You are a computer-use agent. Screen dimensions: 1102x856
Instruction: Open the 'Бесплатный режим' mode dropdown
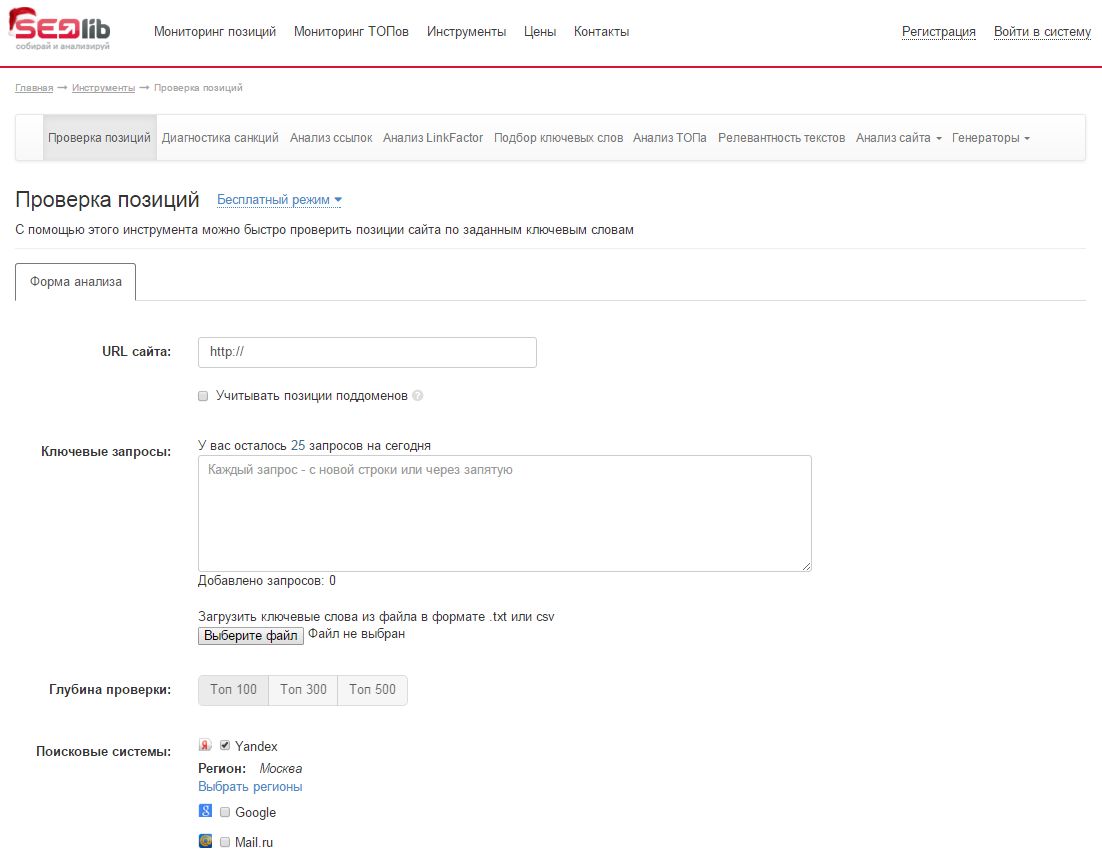tap(279, 200)
